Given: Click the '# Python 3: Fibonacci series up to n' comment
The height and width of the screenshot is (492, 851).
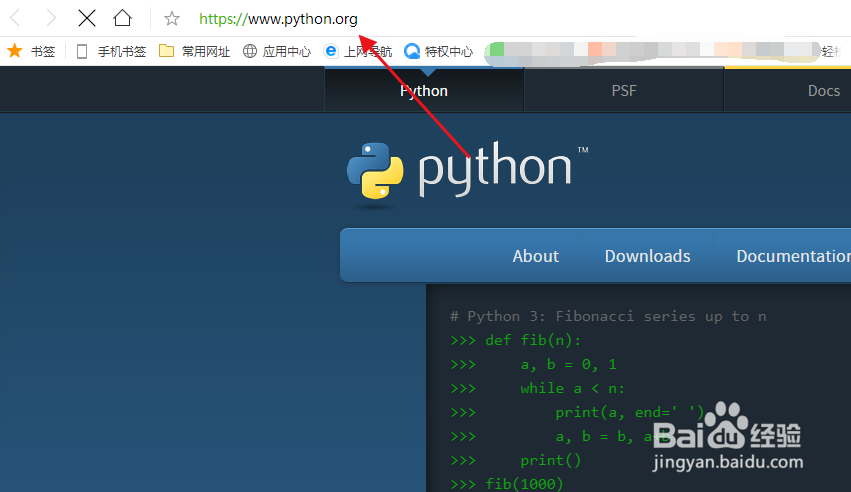Looking at the screenshot, I should 608,316.
